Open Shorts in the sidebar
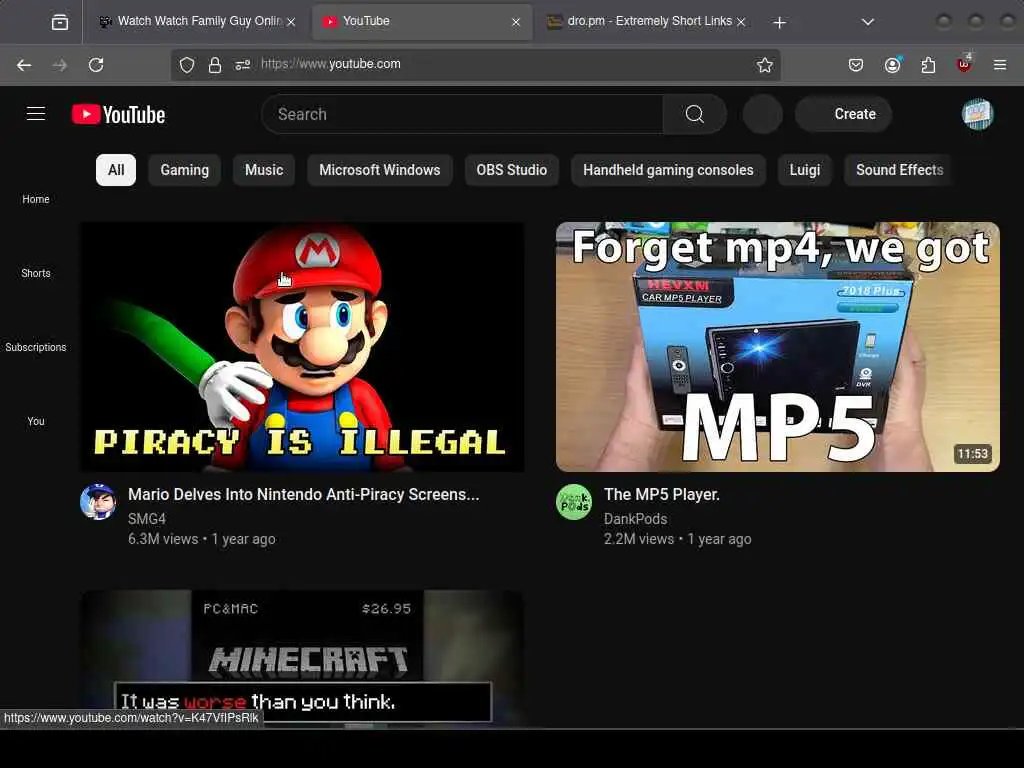 coord(36,273)
